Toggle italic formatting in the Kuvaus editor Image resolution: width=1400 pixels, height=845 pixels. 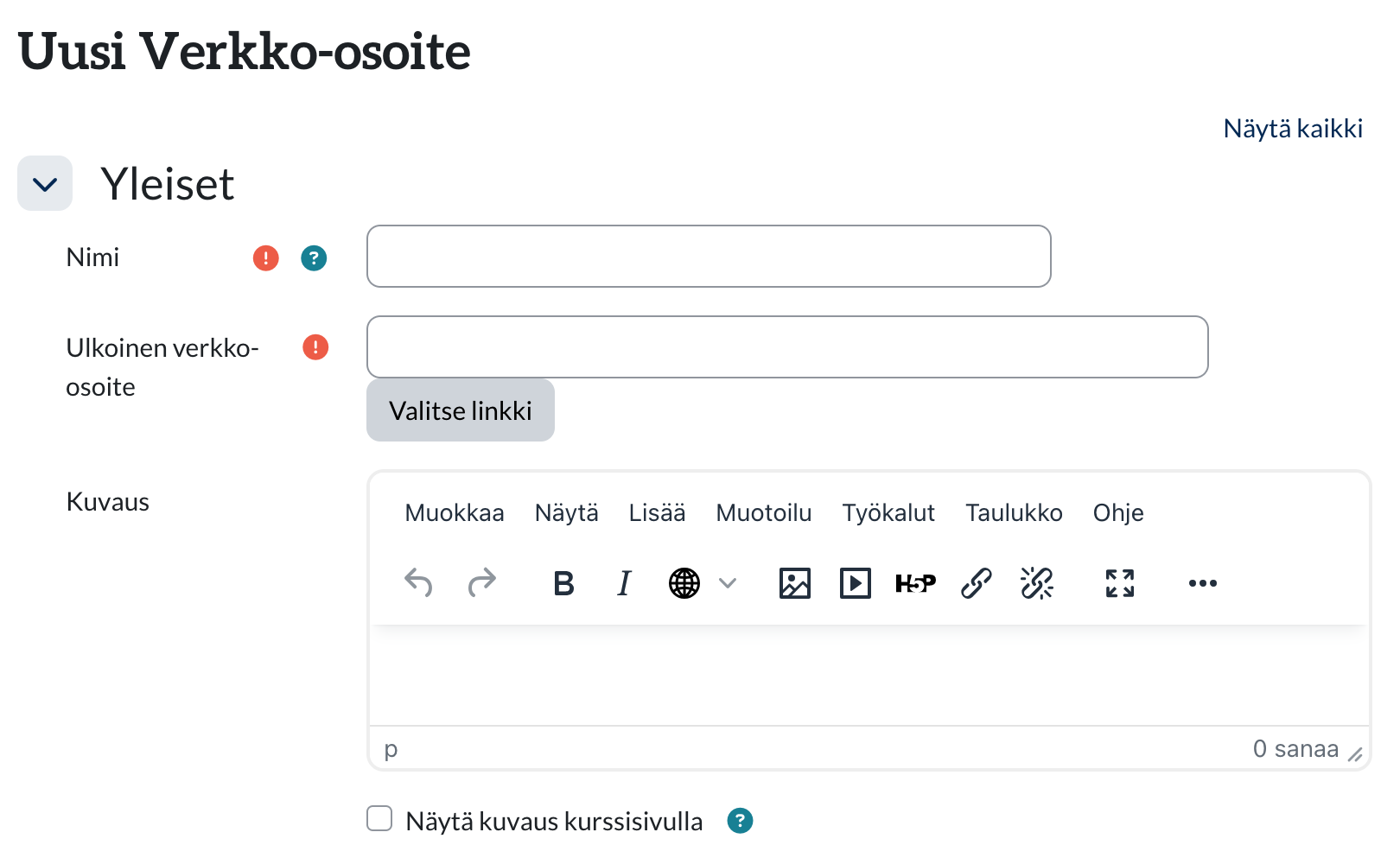pyautogui.click(x=624, y=584)
